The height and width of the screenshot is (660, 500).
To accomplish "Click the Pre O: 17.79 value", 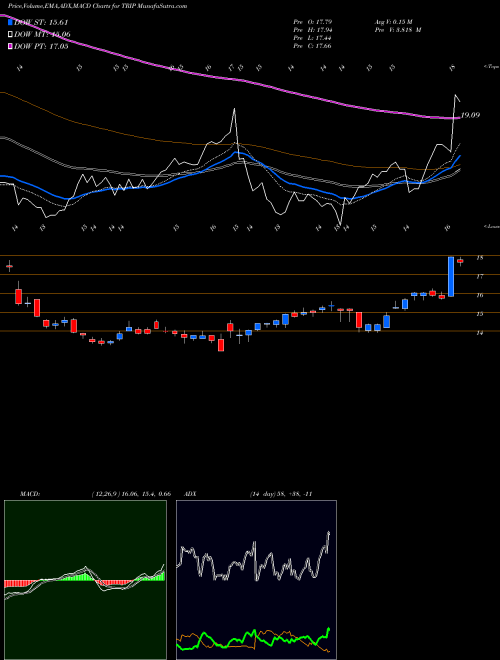I will click(313, 21).
